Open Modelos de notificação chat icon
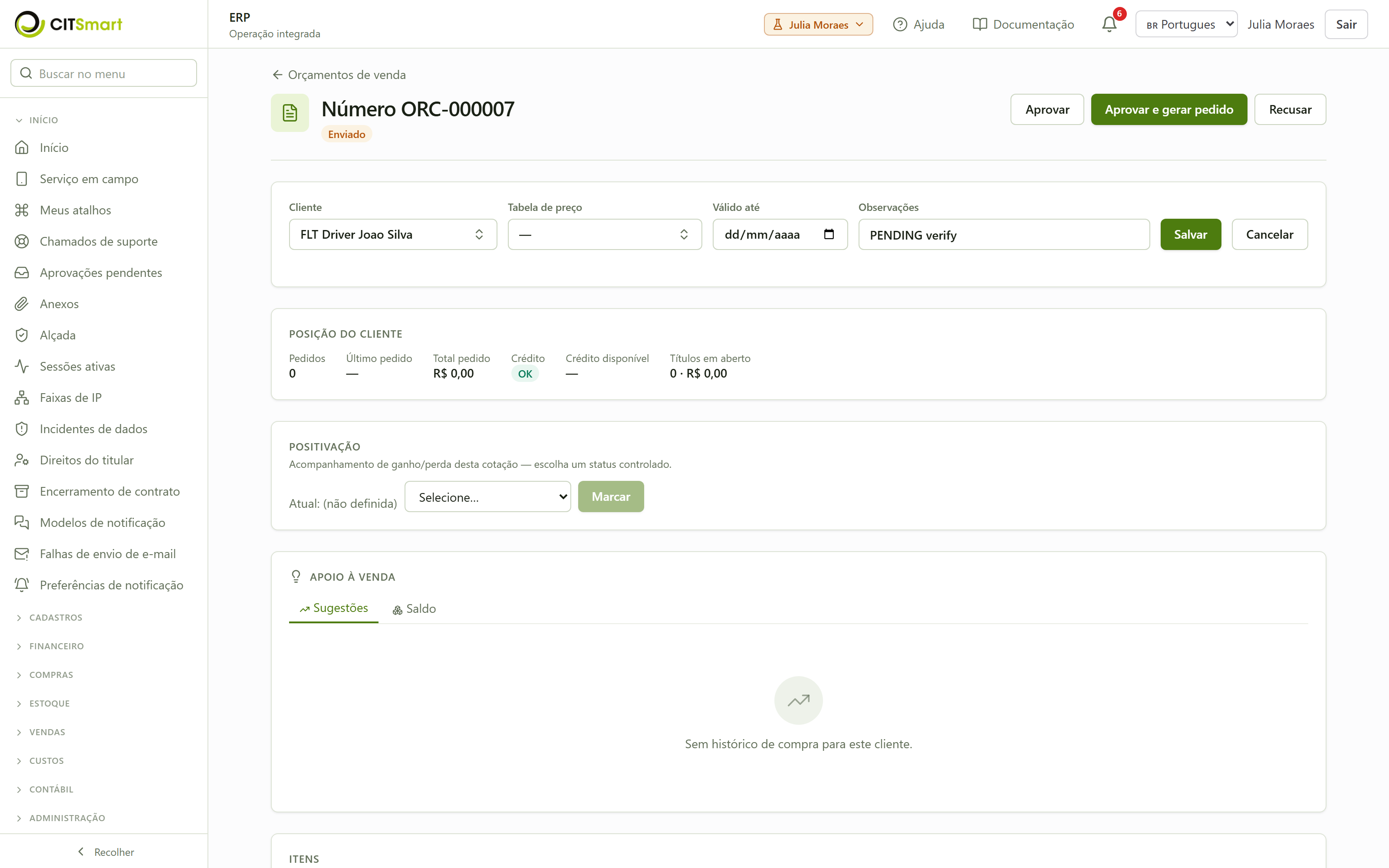Screen dimensions: 1389x868 coord(22,523)
